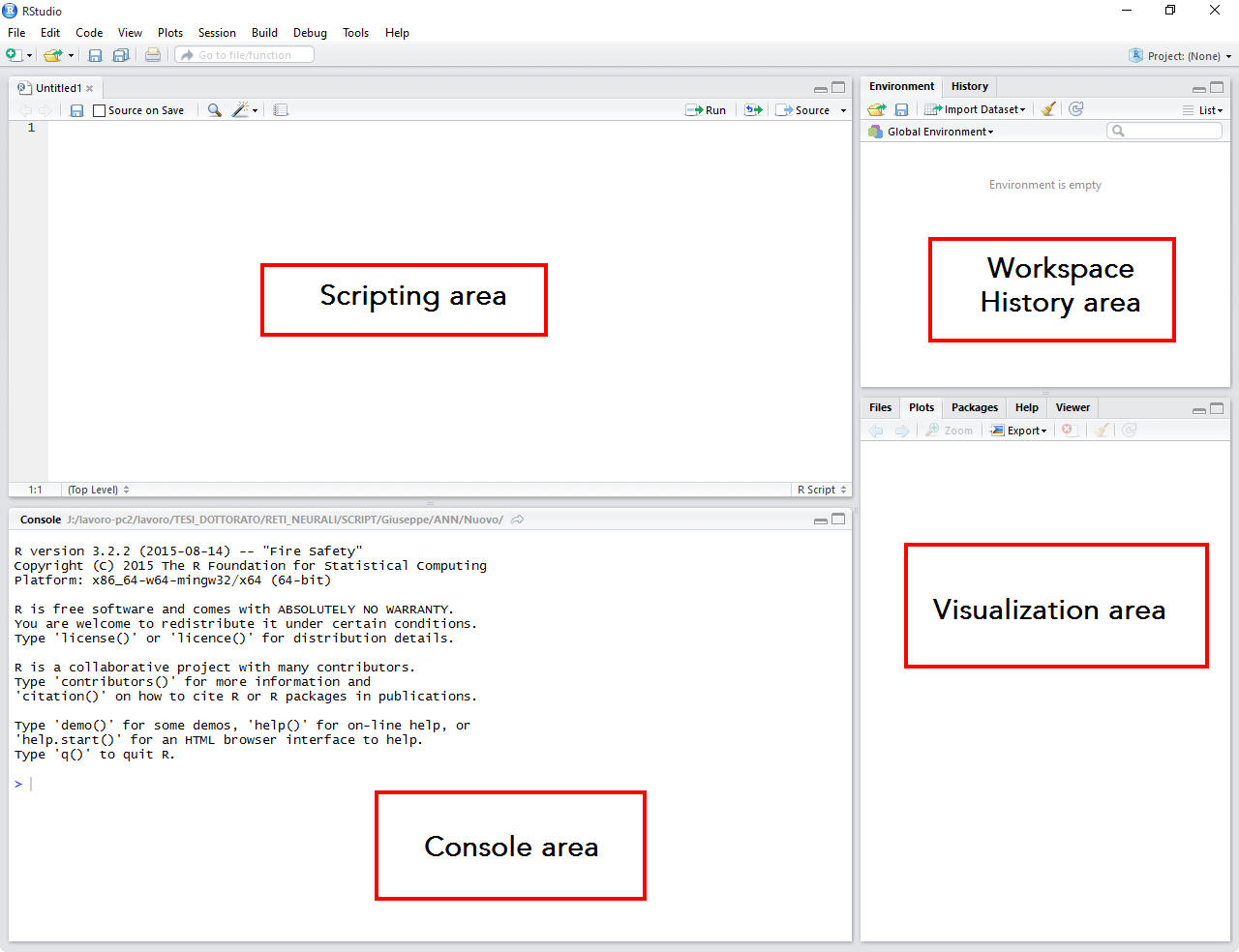Click the Load Workspace folder icon

coord(877,109)
